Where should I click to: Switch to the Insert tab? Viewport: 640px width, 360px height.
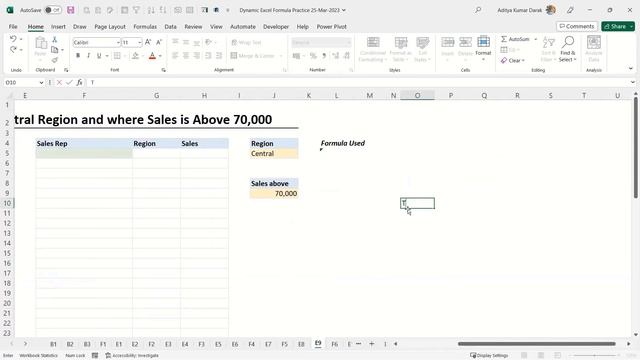coord(58,27)
